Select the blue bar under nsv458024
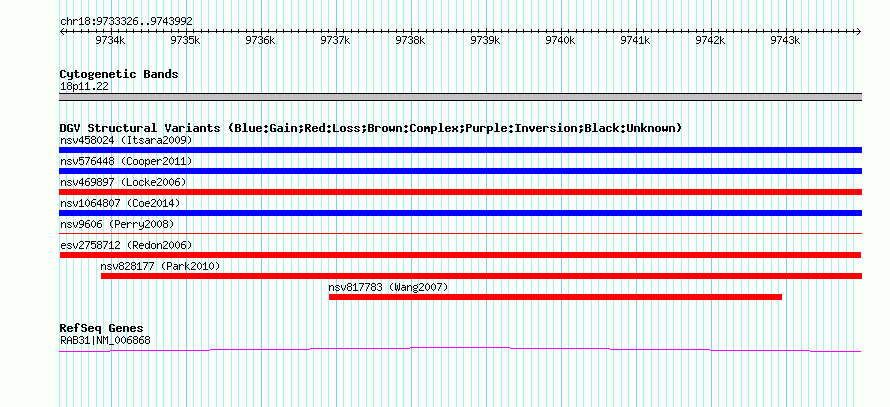The height and width of the screenshot is (407, 890). (x=460, y=150)
